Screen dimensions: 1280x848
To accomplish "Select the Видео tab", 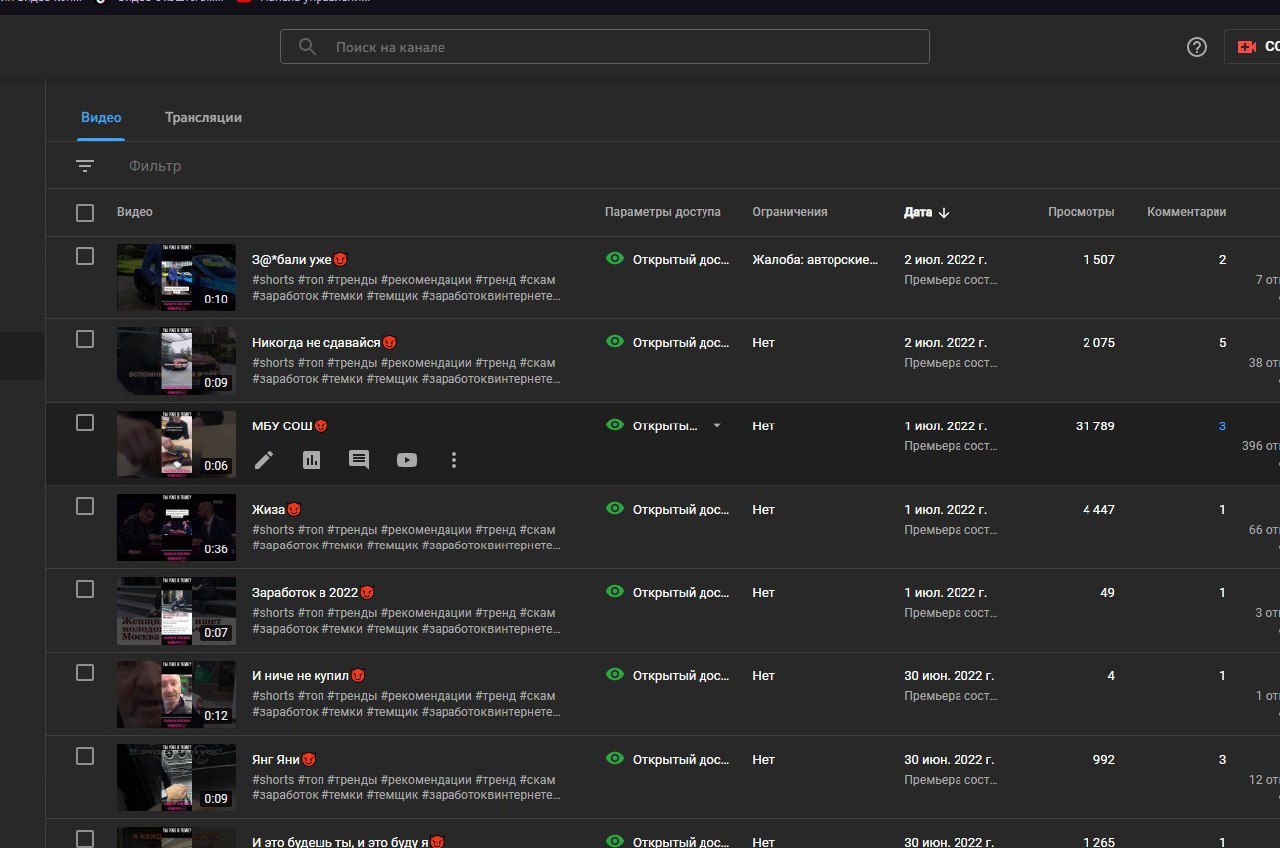I will (x=101, y=117).
